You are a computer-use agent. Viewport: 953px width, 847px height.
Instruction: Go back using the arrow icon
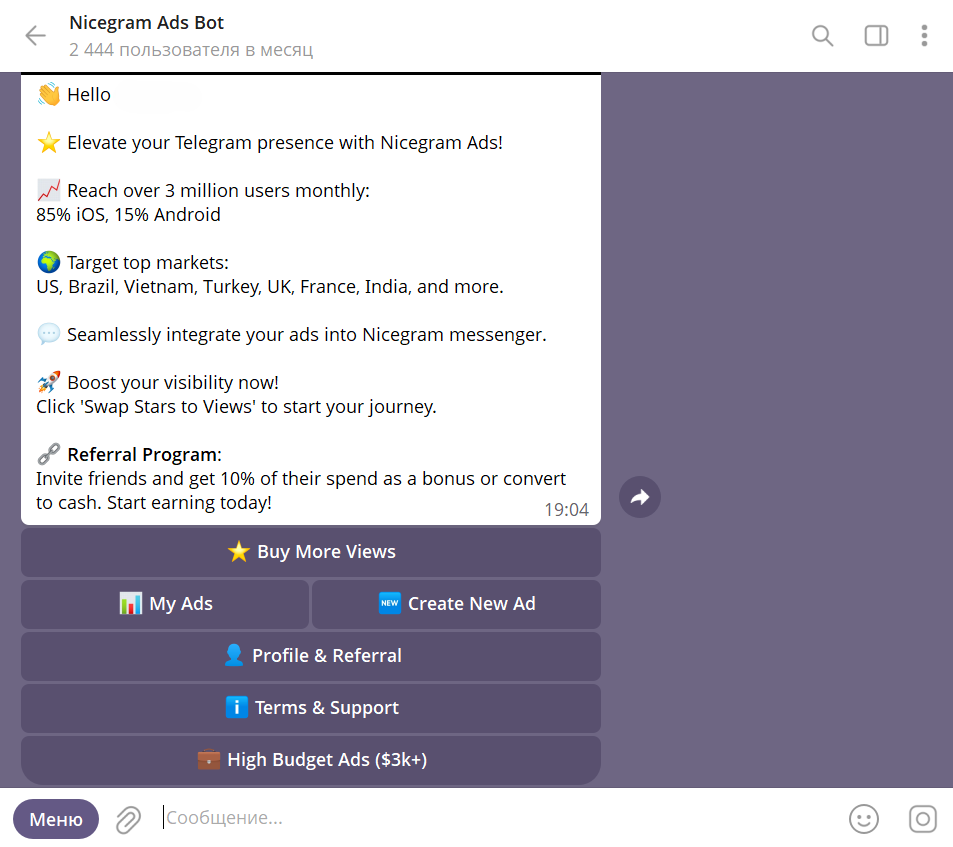pyautogui.click(x=35, y=36)
